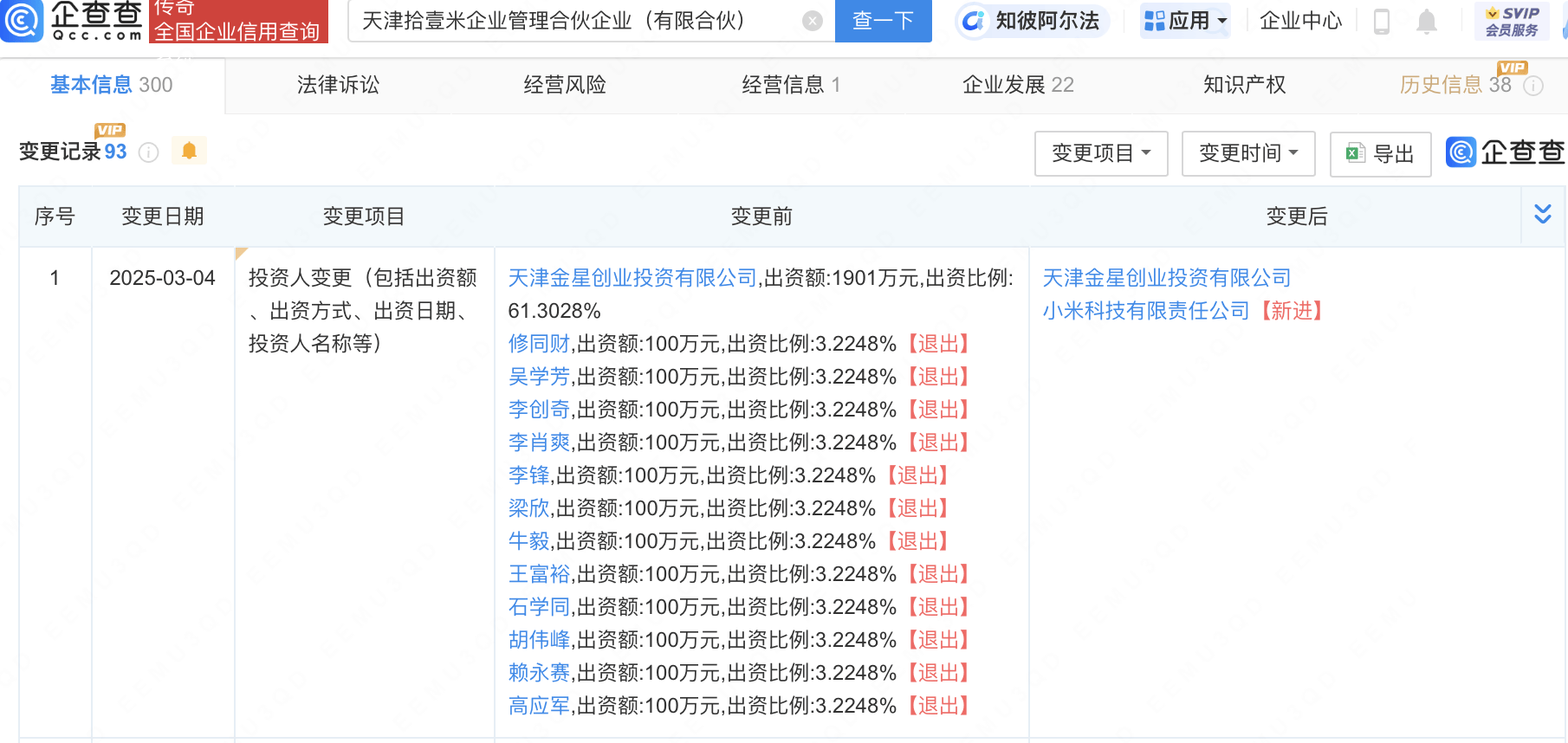Switch to the 法律诉讼 tab
Image resolution: width=1568 pixels, height=743 pixels.
338,85
